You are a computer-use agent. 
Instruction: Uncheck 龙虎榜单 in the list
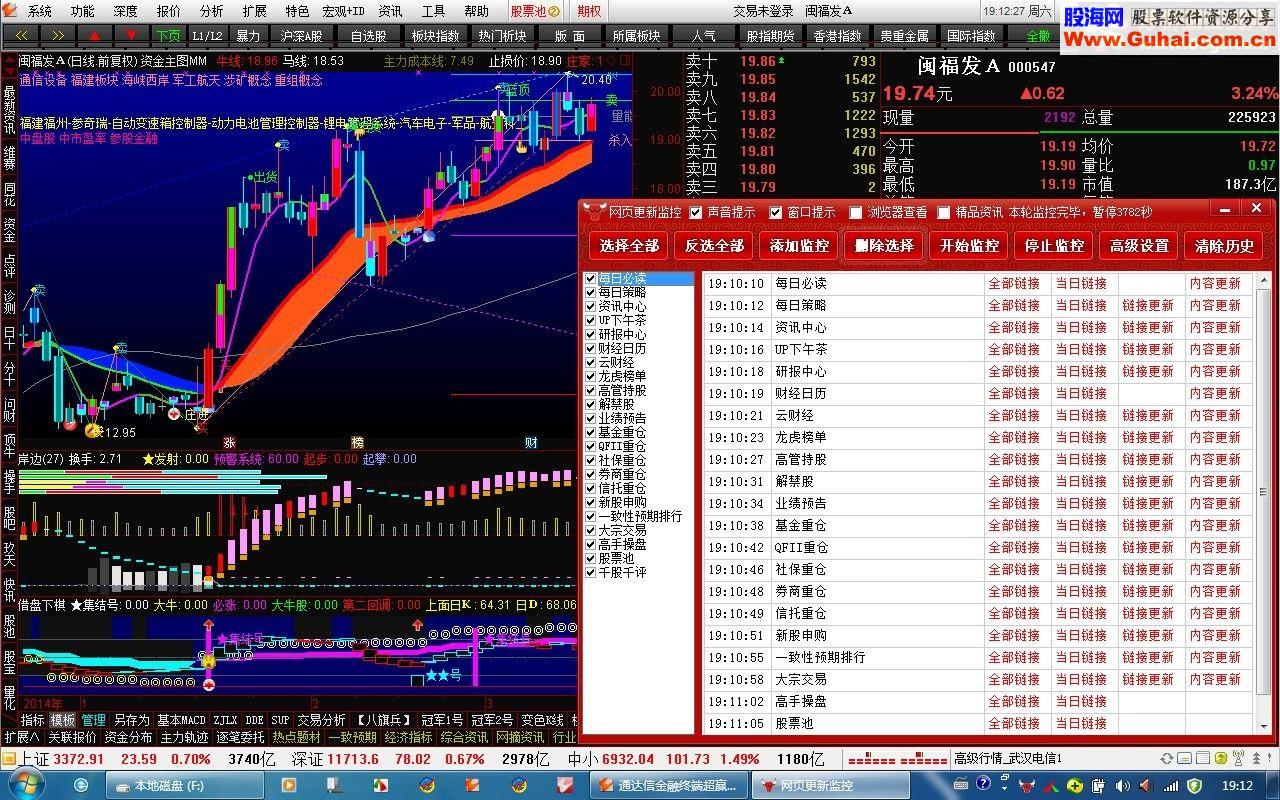pyautogui.click(x=591, y=377)
